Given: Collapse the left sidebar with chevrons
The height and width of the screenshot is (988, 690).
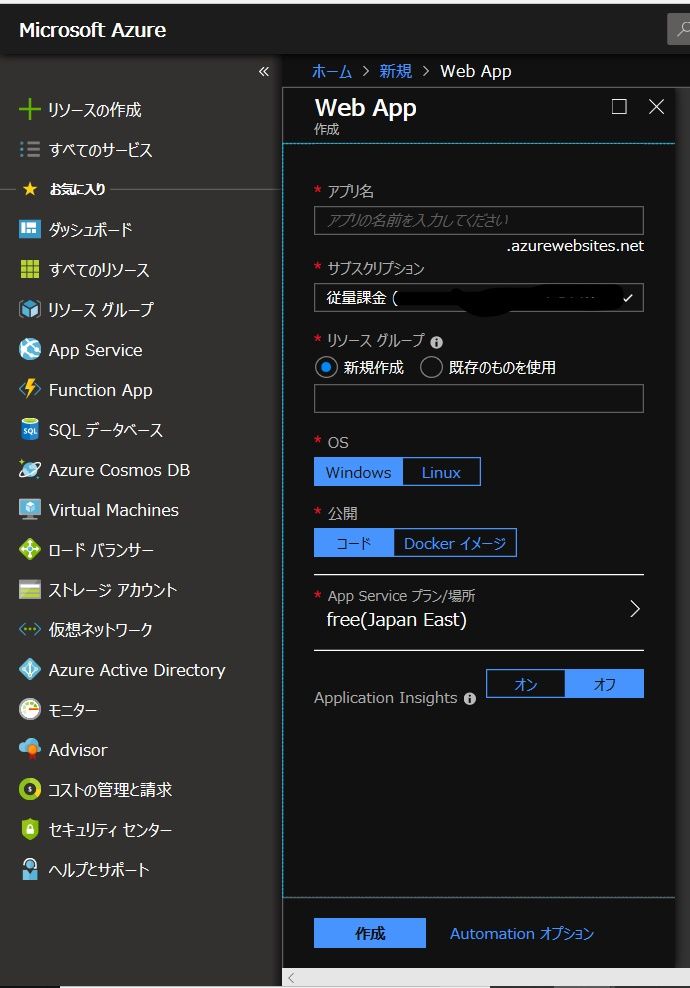Looking at the screenshot, I should [x=263, y=71].
